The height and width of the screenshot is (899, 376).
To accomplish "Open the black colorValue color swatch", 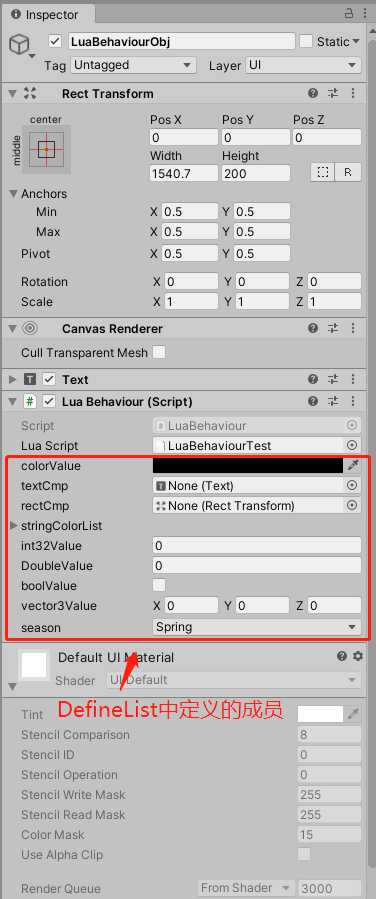I will (248, 466).
